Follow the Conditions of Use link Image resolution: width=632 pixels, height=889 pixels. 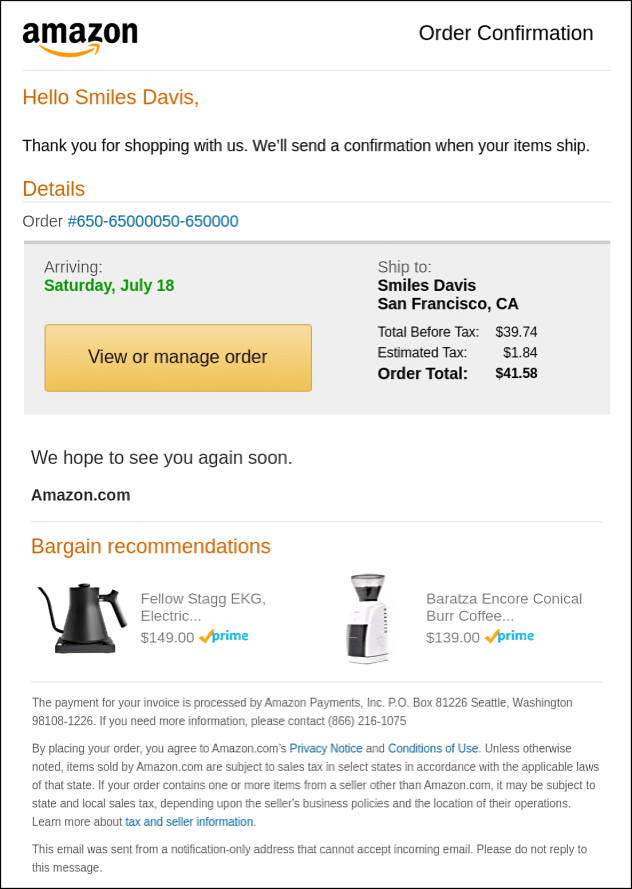click(433, 748)
